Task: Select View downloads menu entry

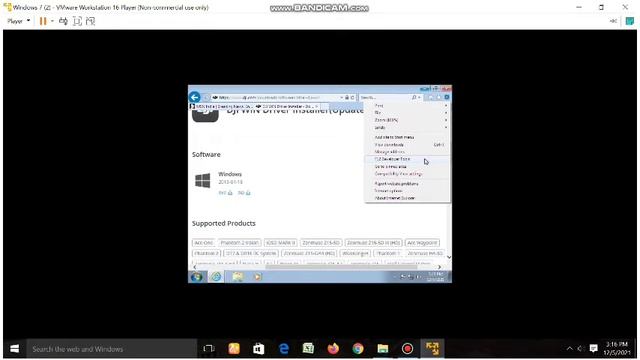Action: [407, 145]
